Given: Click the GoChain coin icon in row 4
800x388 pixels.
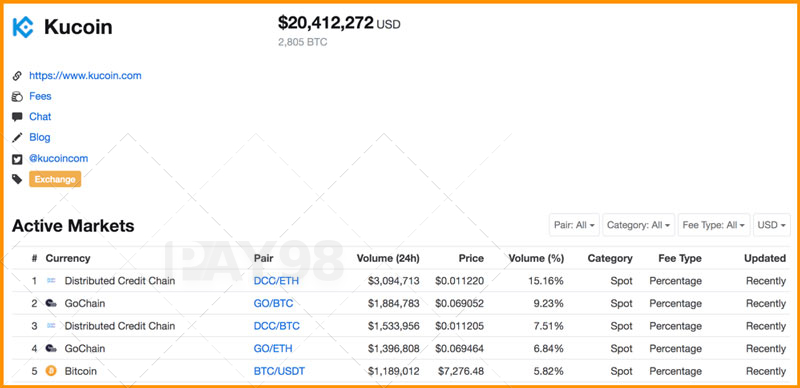Looking at the screenshot, I should 51,348.
